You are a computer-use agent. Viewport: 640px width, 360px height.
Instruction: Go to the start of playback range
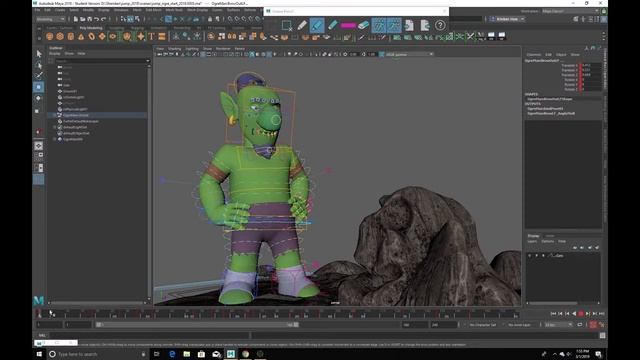point(553,313)
